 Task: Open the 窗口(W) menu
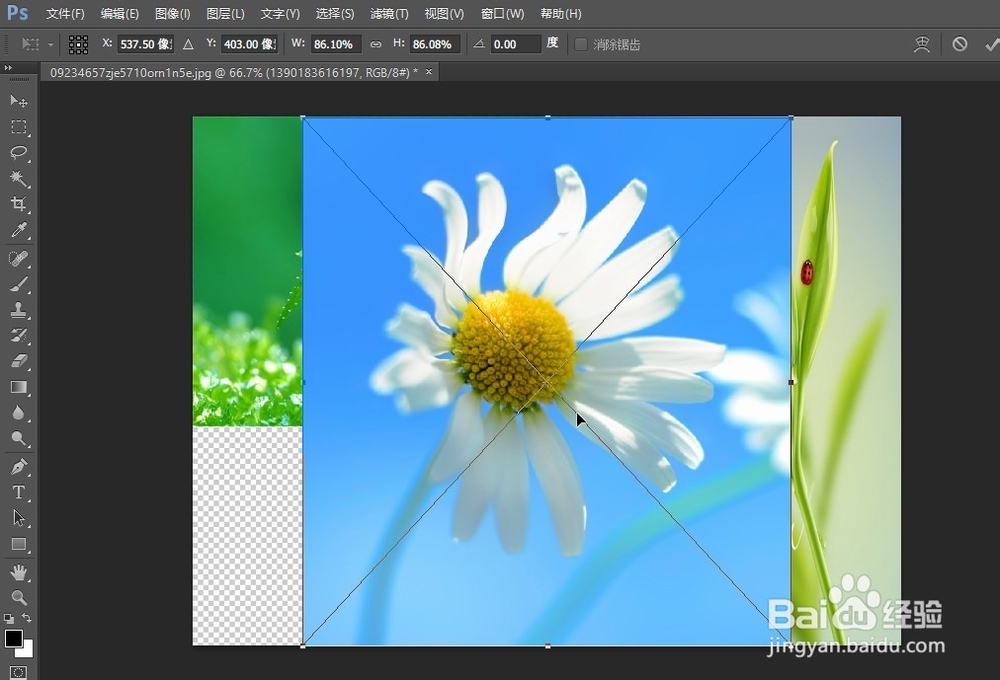point(502,13)
